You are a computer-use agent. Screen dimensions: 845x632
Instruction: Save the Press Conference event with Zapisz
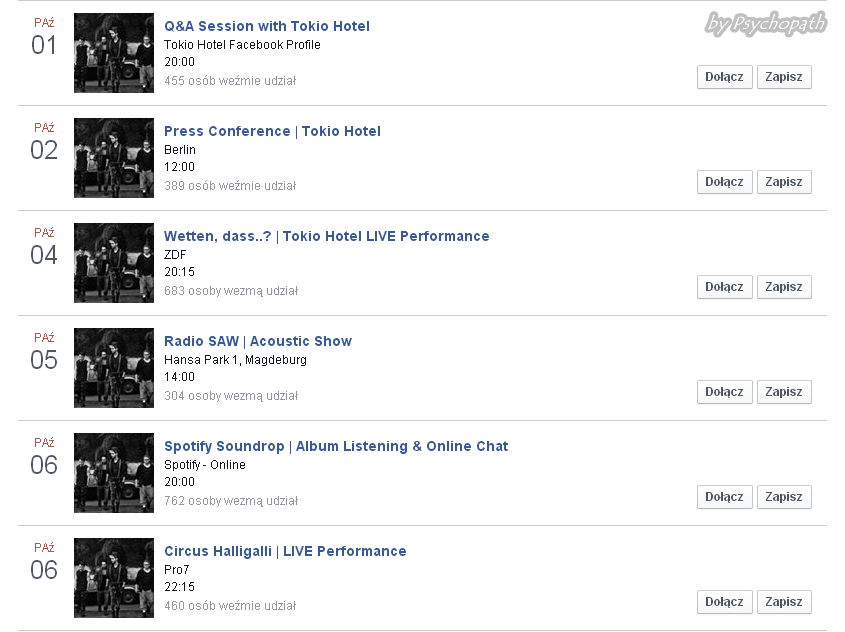(784, 182)
